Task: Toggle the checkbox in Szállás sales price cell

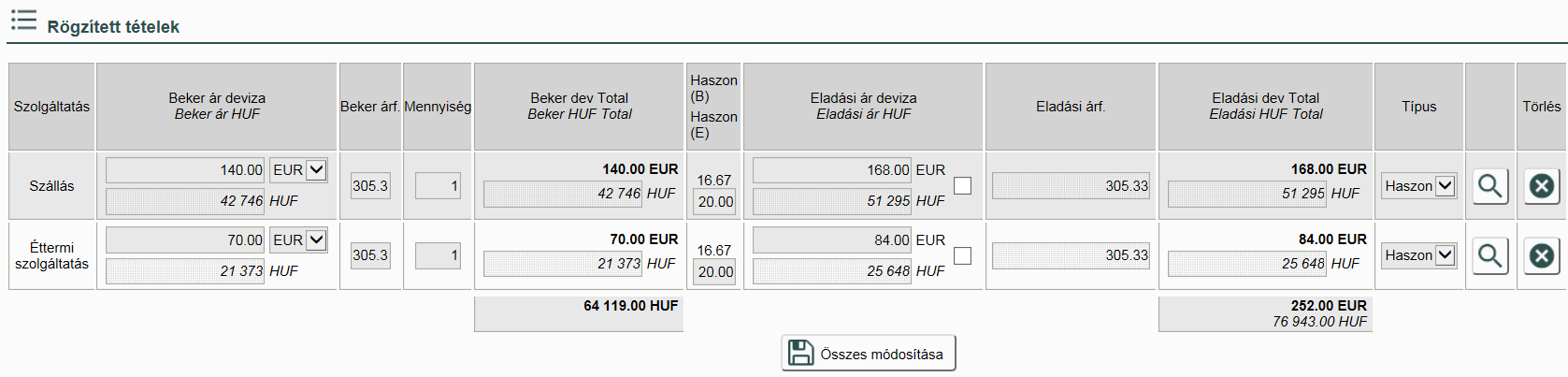Action: point(962,186)
